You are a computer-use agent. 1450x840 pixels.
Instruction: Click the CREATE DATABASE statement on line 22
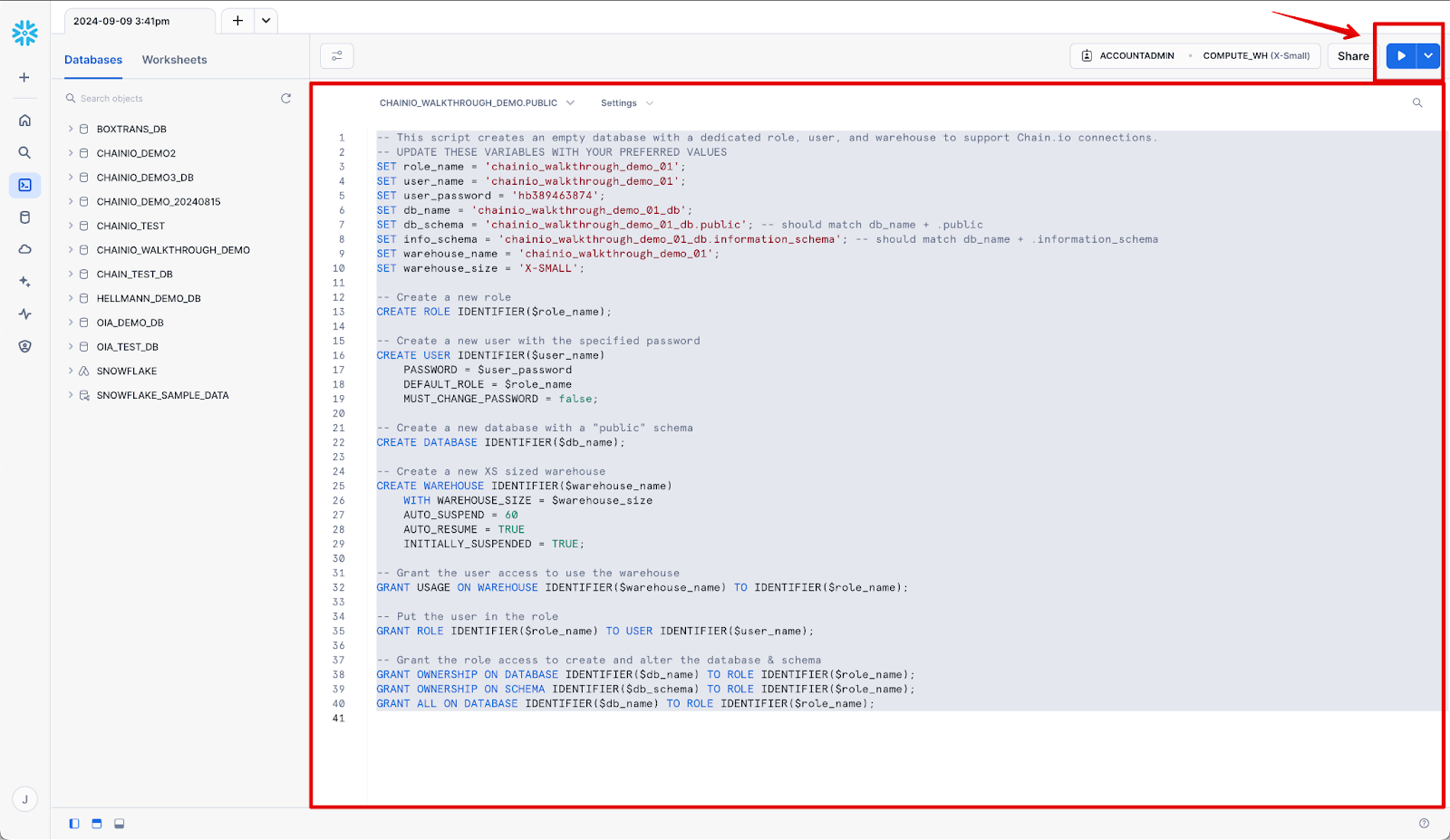(x=501, y=442)
